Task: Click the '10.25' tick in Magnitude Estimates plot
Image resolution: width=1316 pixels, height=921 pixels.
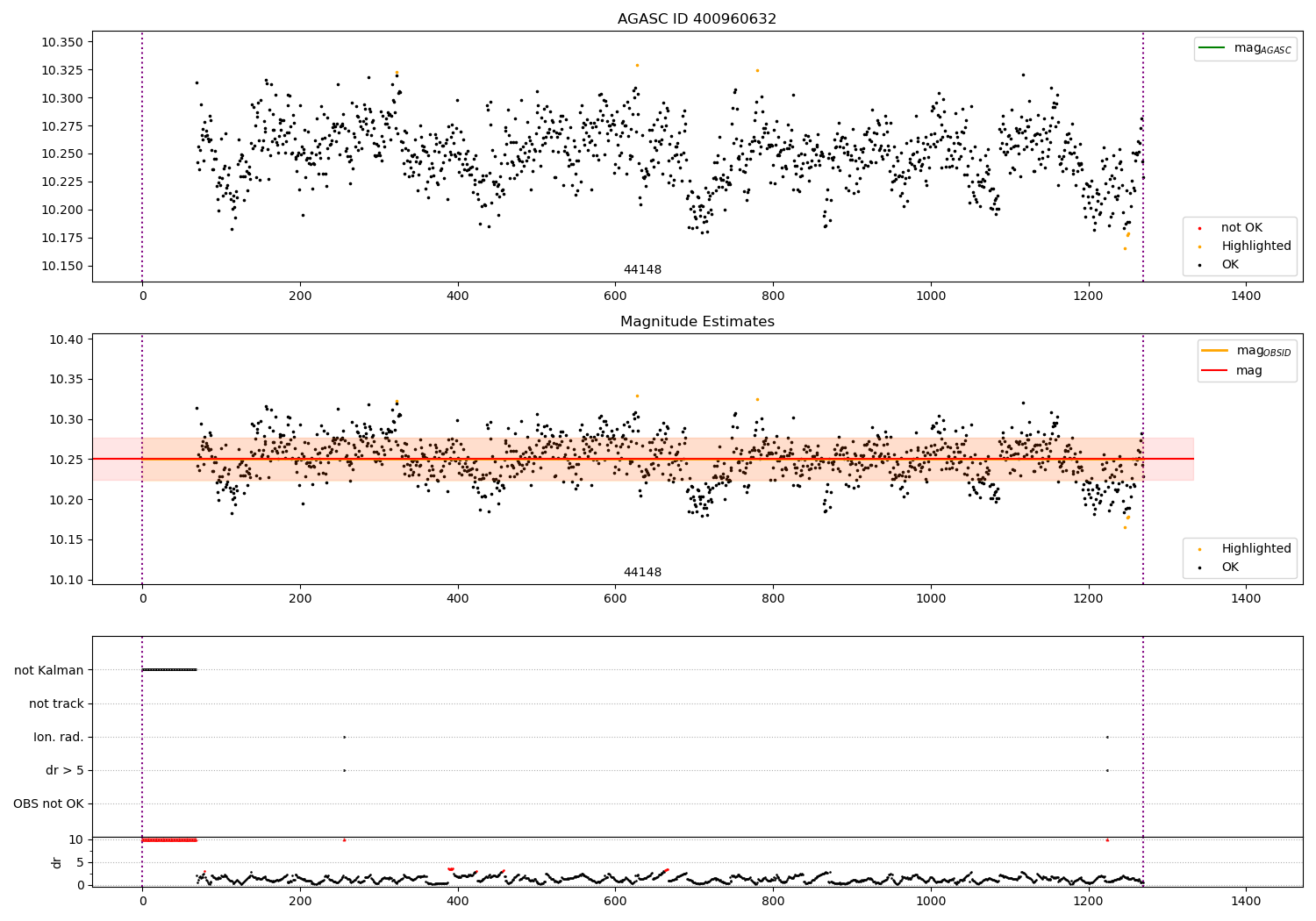Action: [66, 460]
